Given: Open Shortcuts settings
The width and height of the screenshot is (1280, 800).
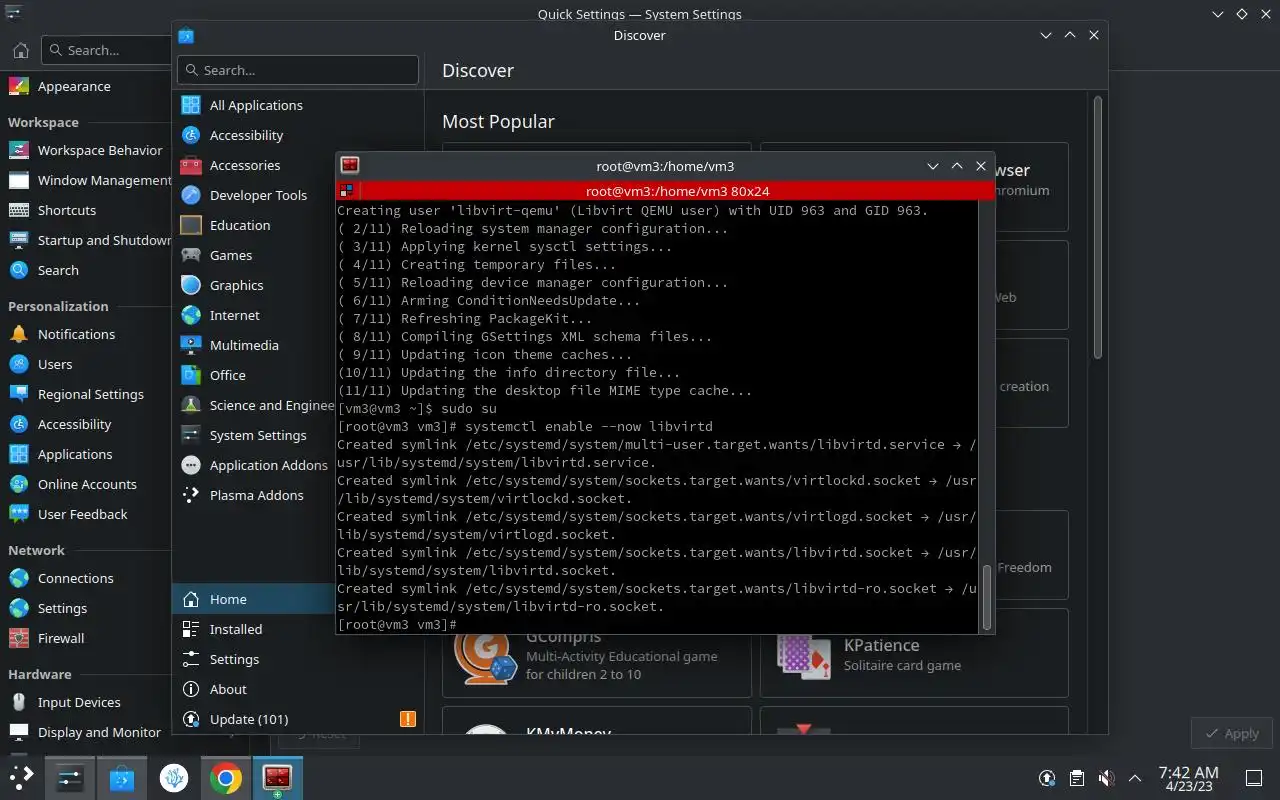Looking at the screenshot, I should pos(86,210).
